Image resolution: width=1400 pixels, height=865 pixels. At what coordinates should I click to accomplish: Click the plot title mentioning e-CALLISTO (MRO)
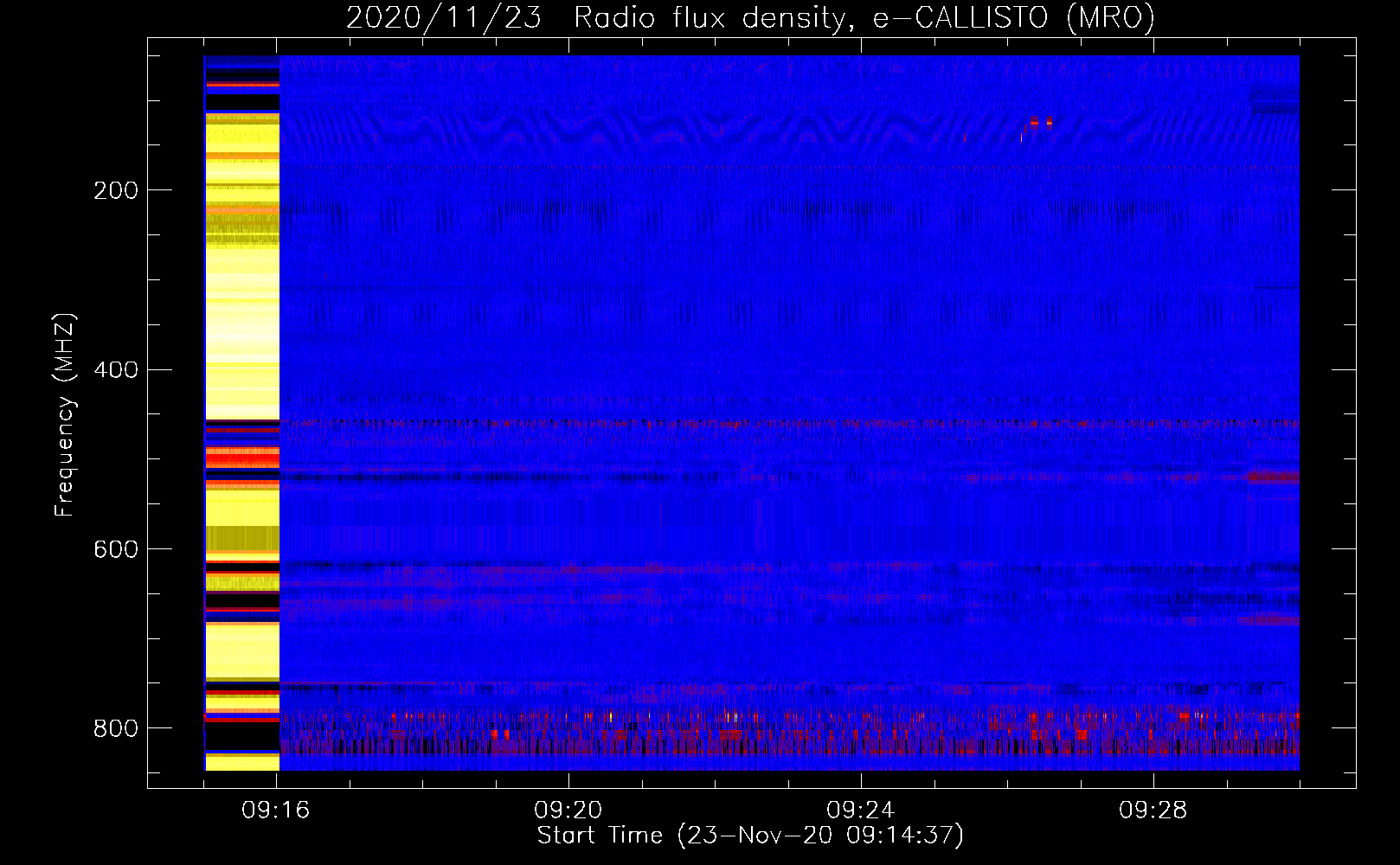tap(750, 17)
